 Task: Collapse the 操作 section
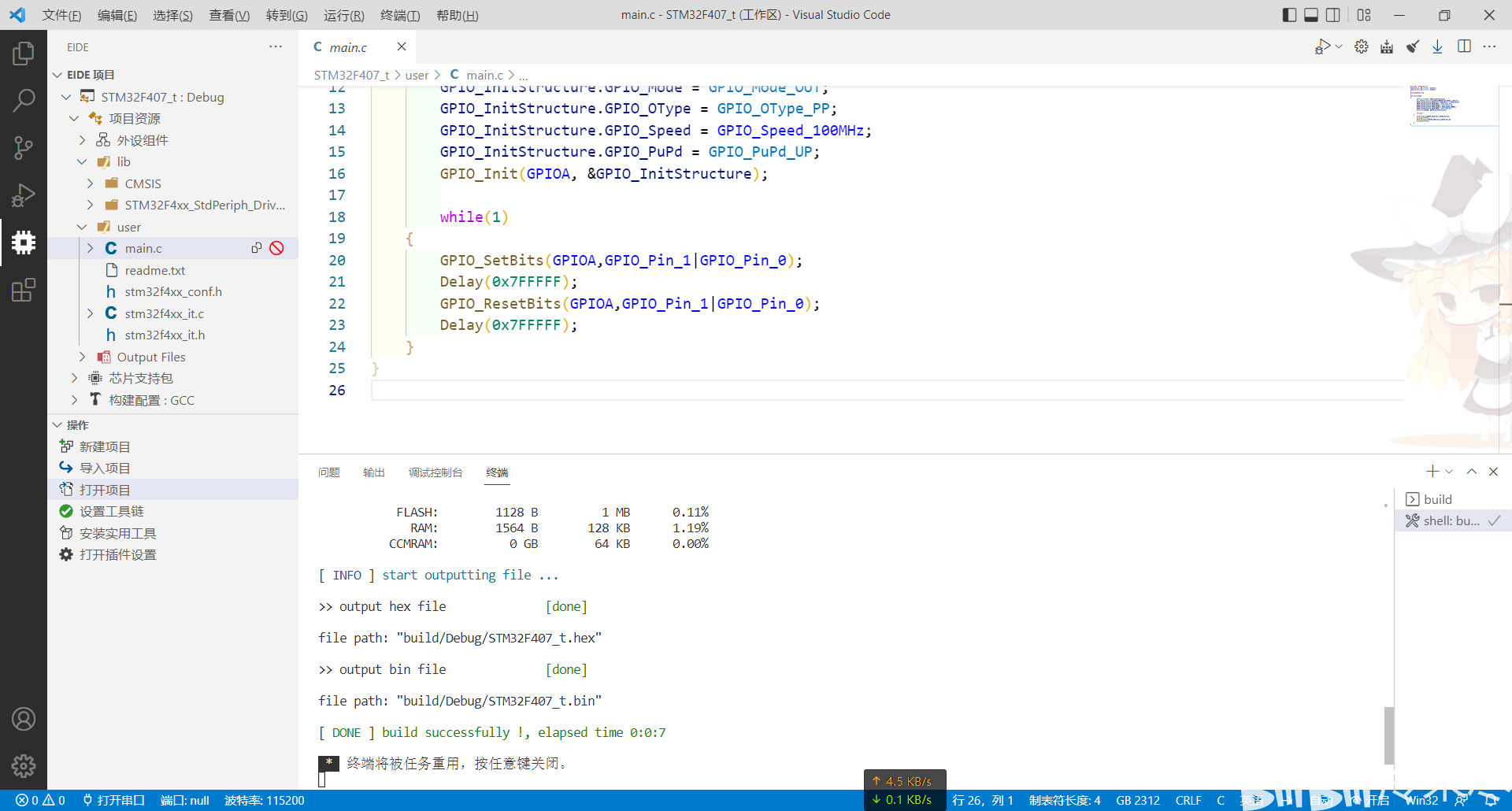pos(57,425)
